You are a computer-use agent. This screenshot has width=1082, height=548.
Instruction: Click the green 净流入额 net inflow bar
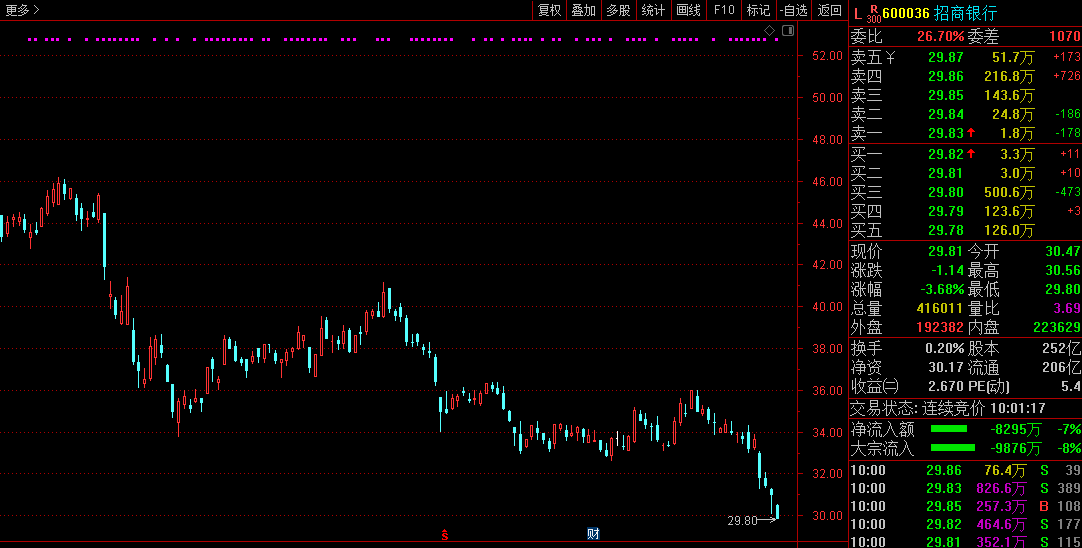(x=952, y=429)
